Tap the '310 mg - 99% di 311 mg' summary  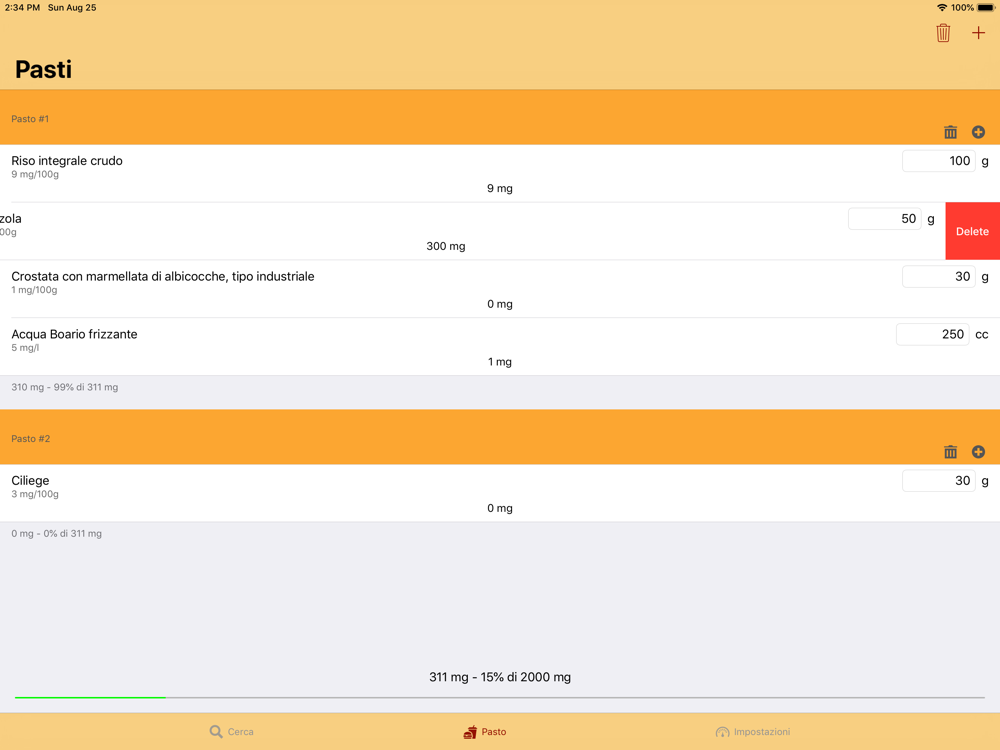(x=64, y=387)
